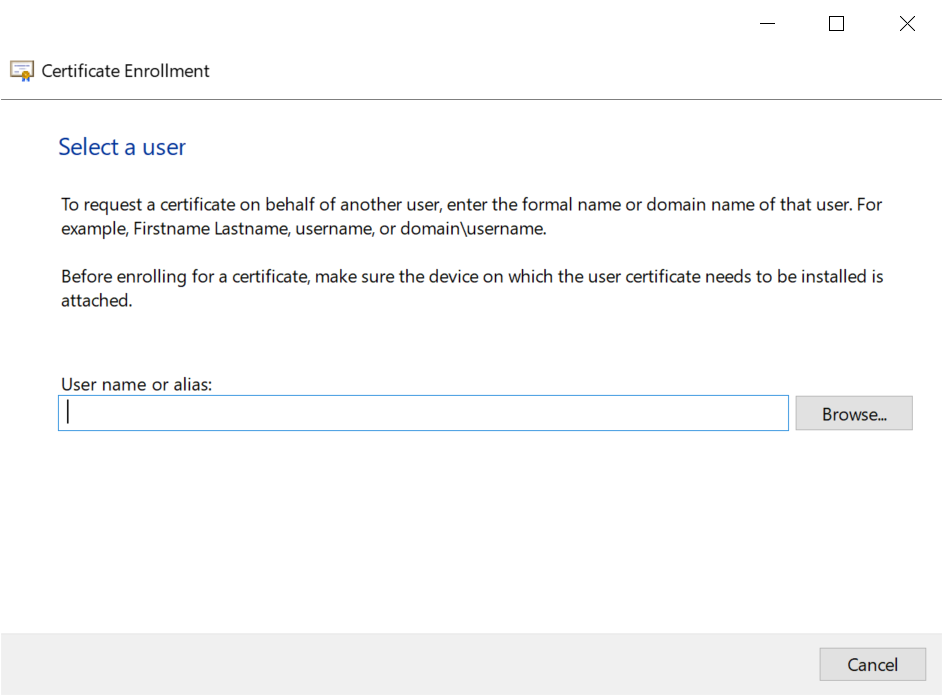Click the 'Certificate Enrollment' title text
Viewport: 943px width, 696px height.
tap(125, 71)
